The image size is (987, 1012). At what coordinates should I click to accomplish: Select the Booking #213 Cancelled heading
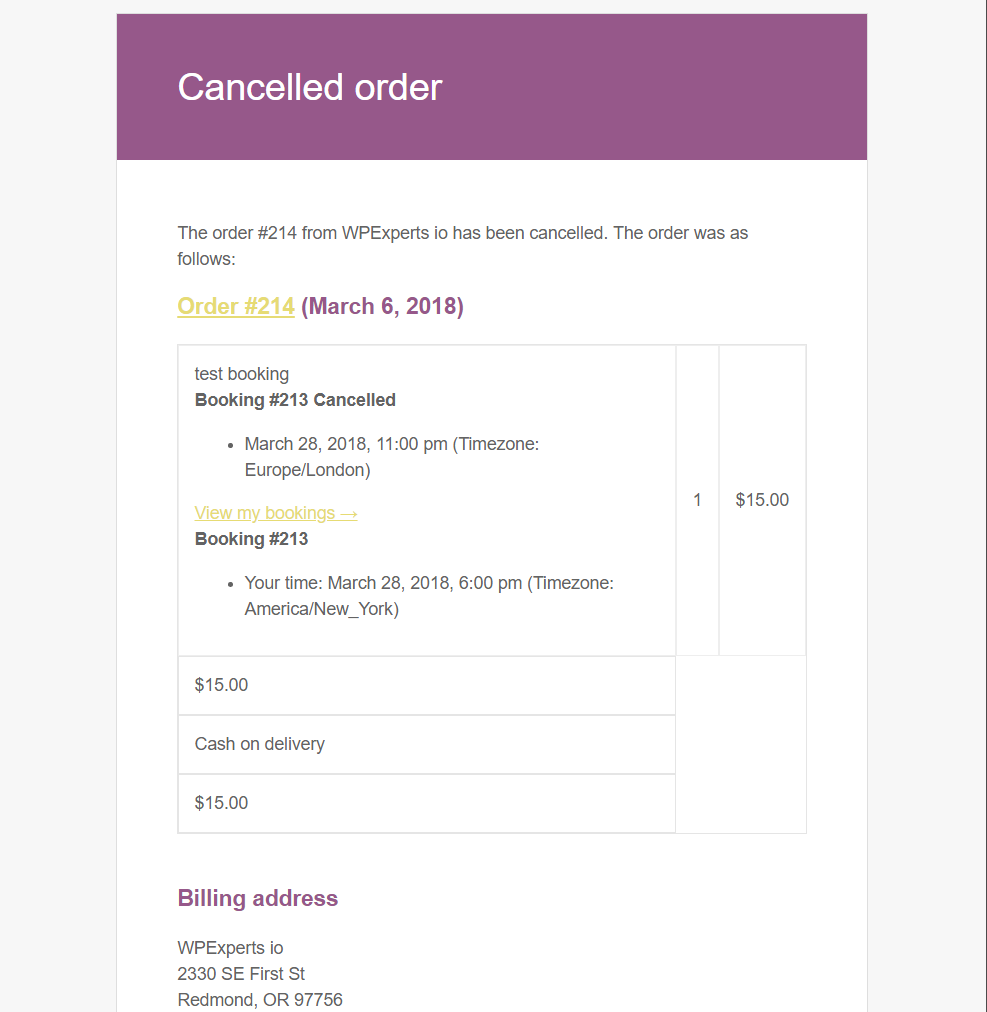295,400
